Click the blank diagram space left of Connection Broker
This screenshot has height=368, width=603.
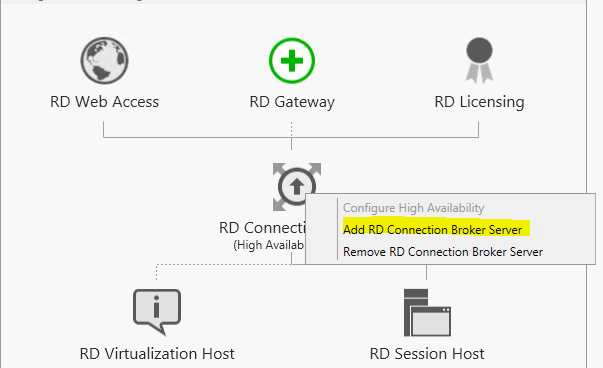pyautogui.click(x=135, y=192)
